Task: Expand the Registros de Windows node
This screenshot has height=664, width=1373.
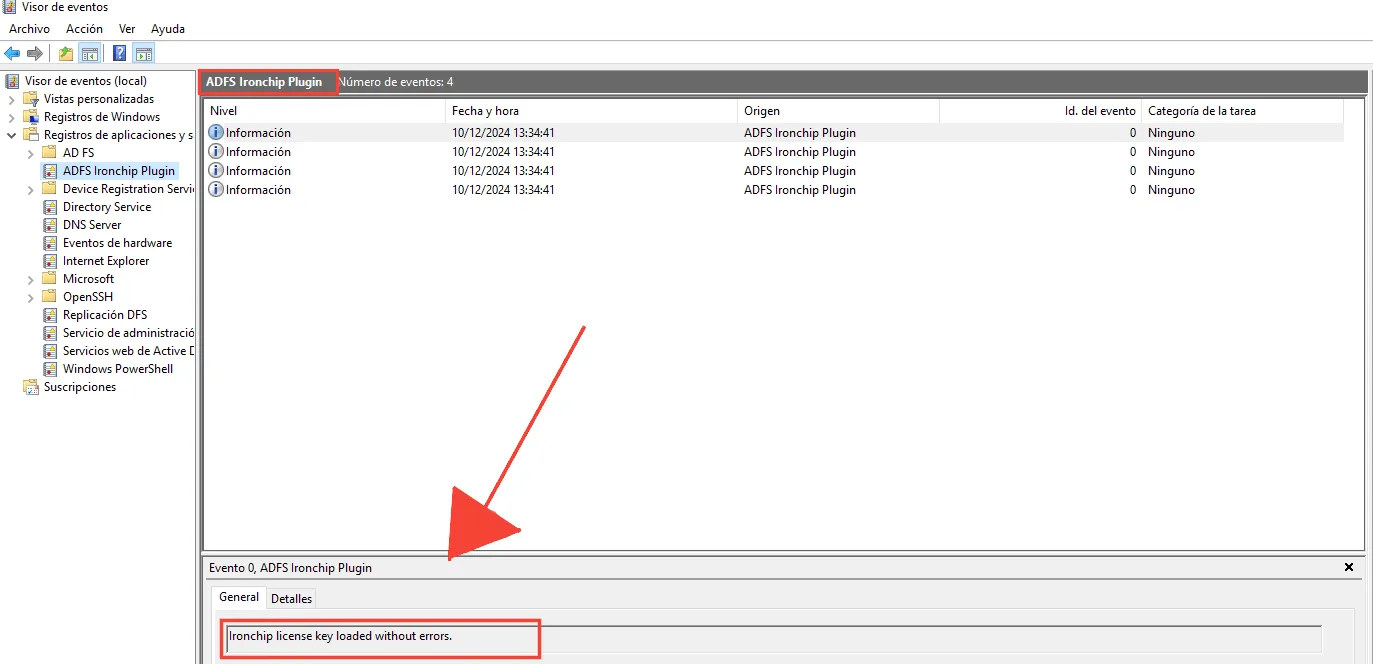Action: [12, 117]
